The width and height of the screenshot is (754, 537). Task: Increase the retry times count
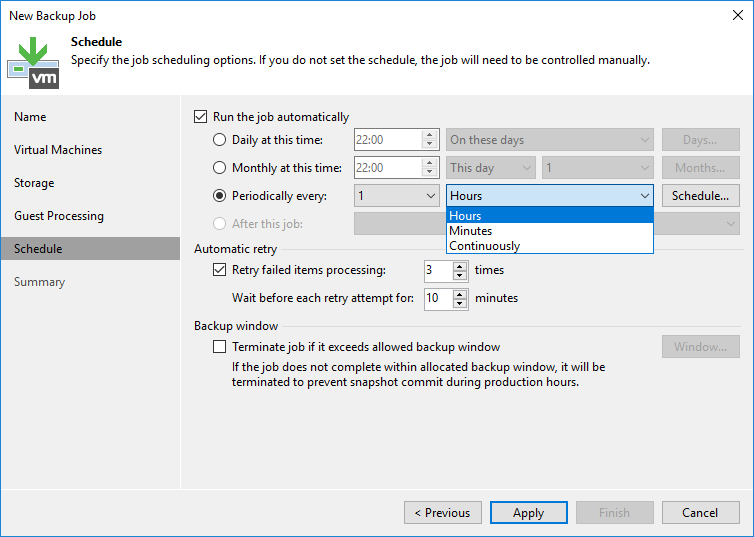pos(460,265)
